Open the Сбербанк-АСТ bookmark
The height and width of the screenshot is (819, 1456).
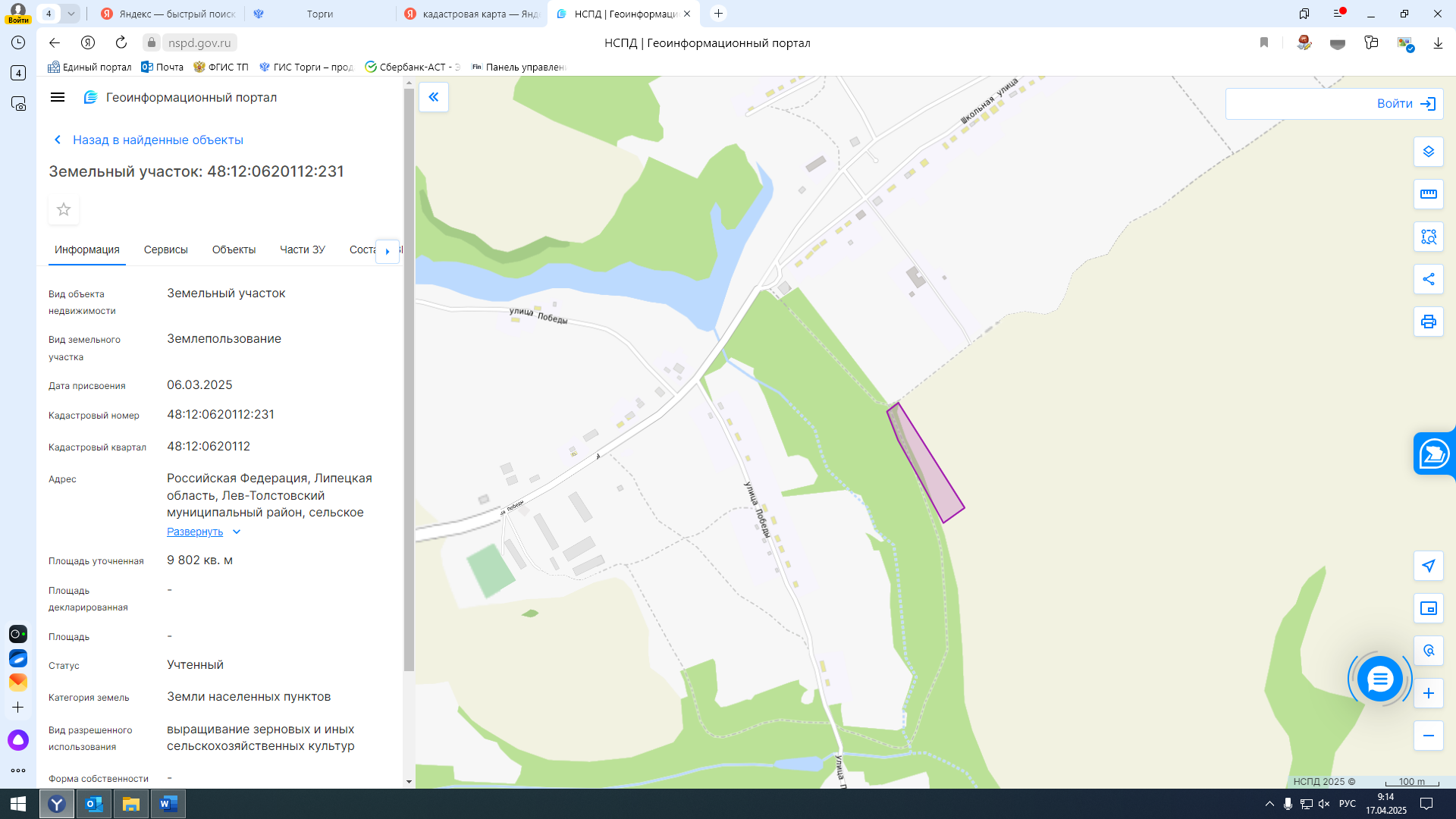click(413, 67)
